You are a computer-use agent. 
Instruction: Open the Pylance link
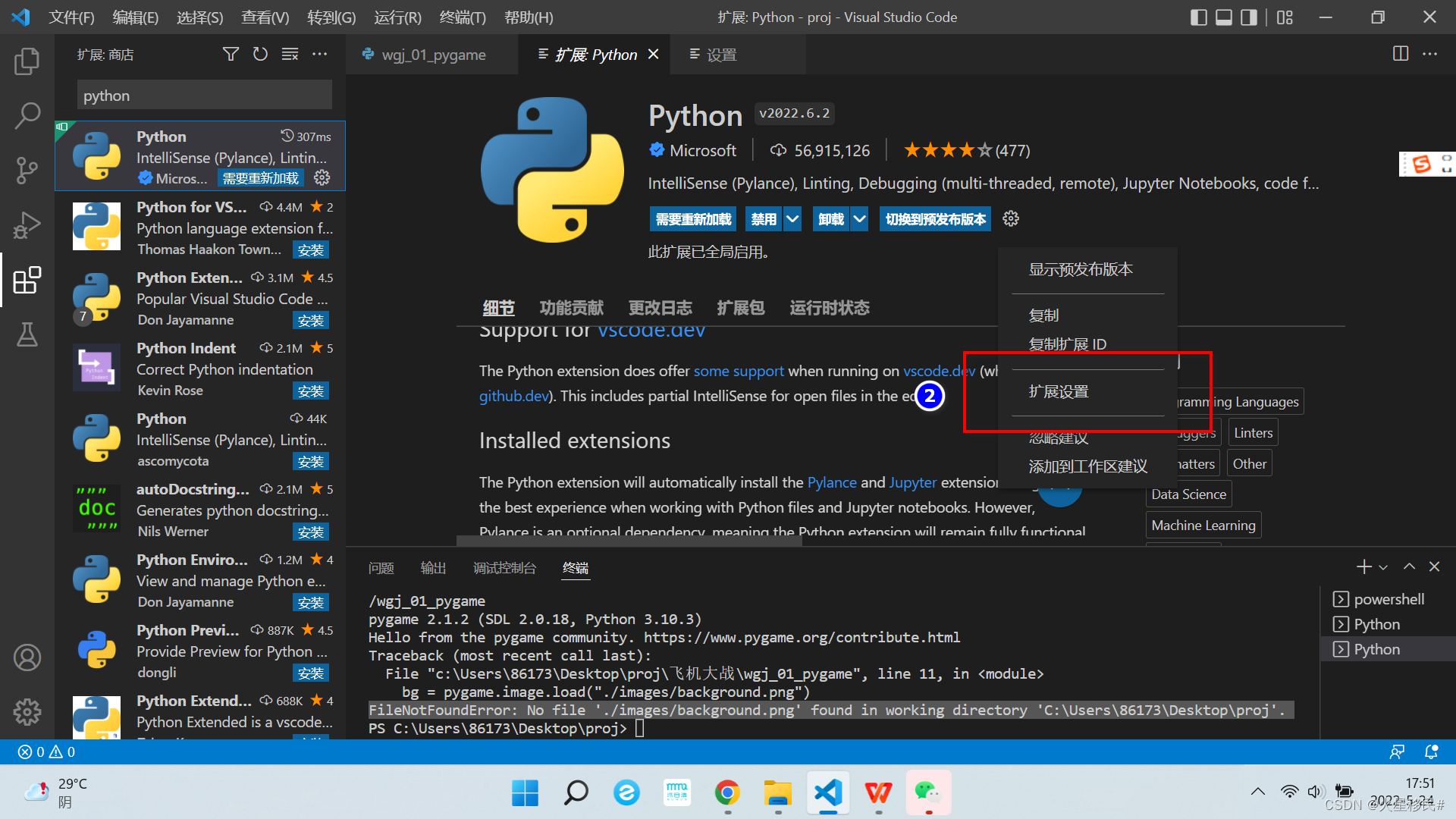tap(832, 482)
